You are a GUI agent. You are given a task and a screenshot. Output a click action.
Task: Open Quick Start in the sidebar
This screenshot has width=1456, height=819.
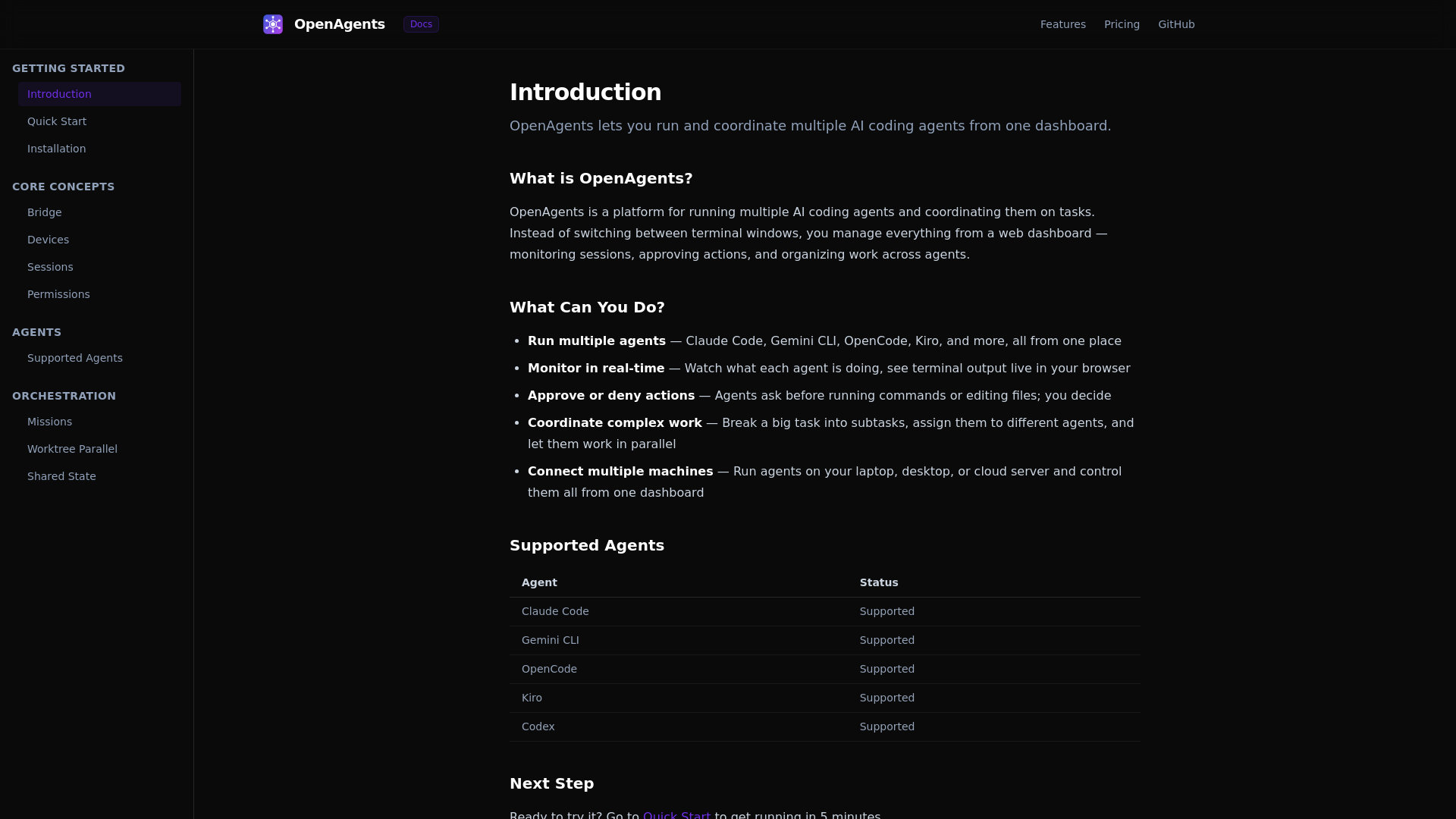point(99,121)
